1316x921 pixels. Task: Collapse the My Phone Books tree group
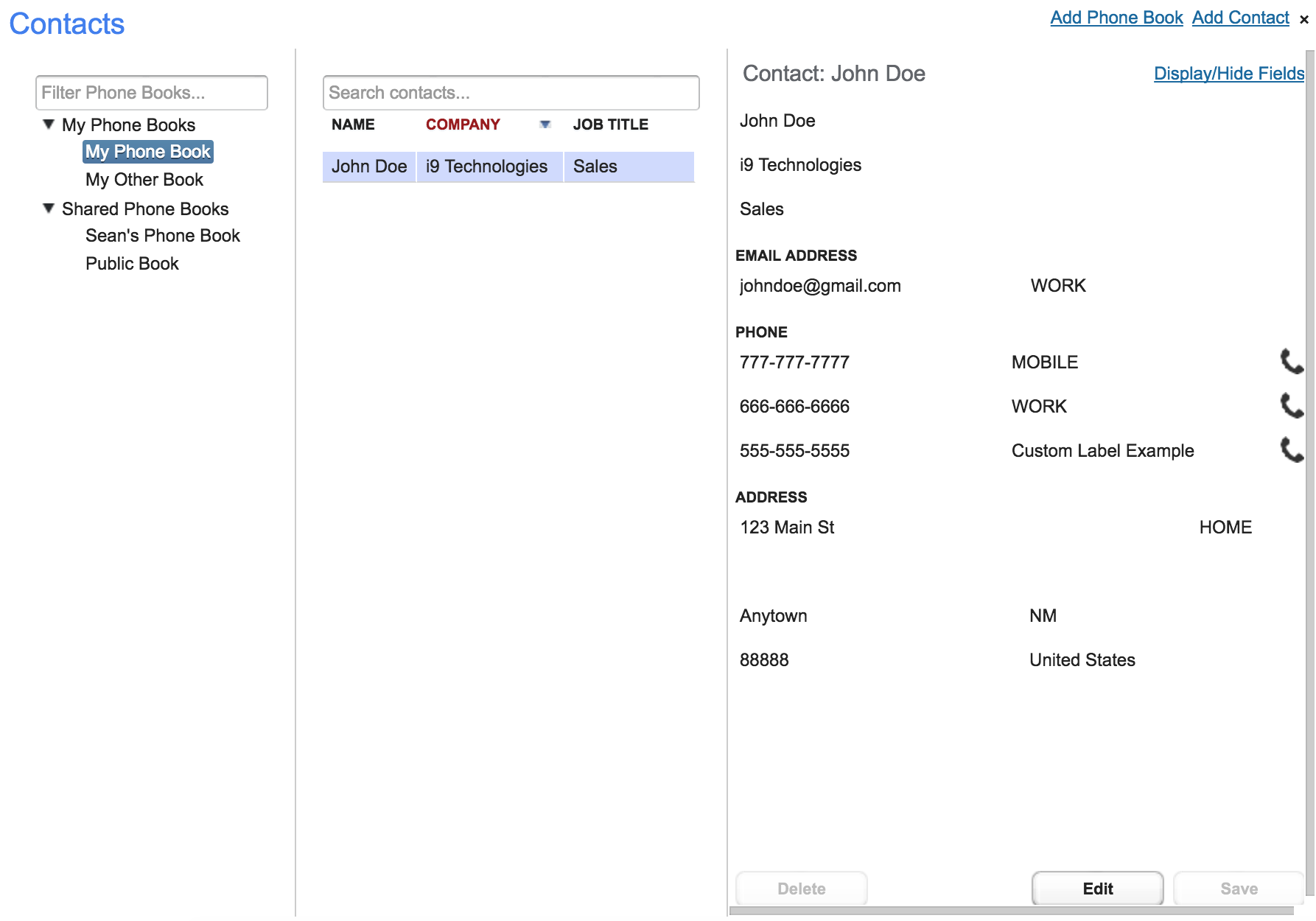click(x=49, y=125)
